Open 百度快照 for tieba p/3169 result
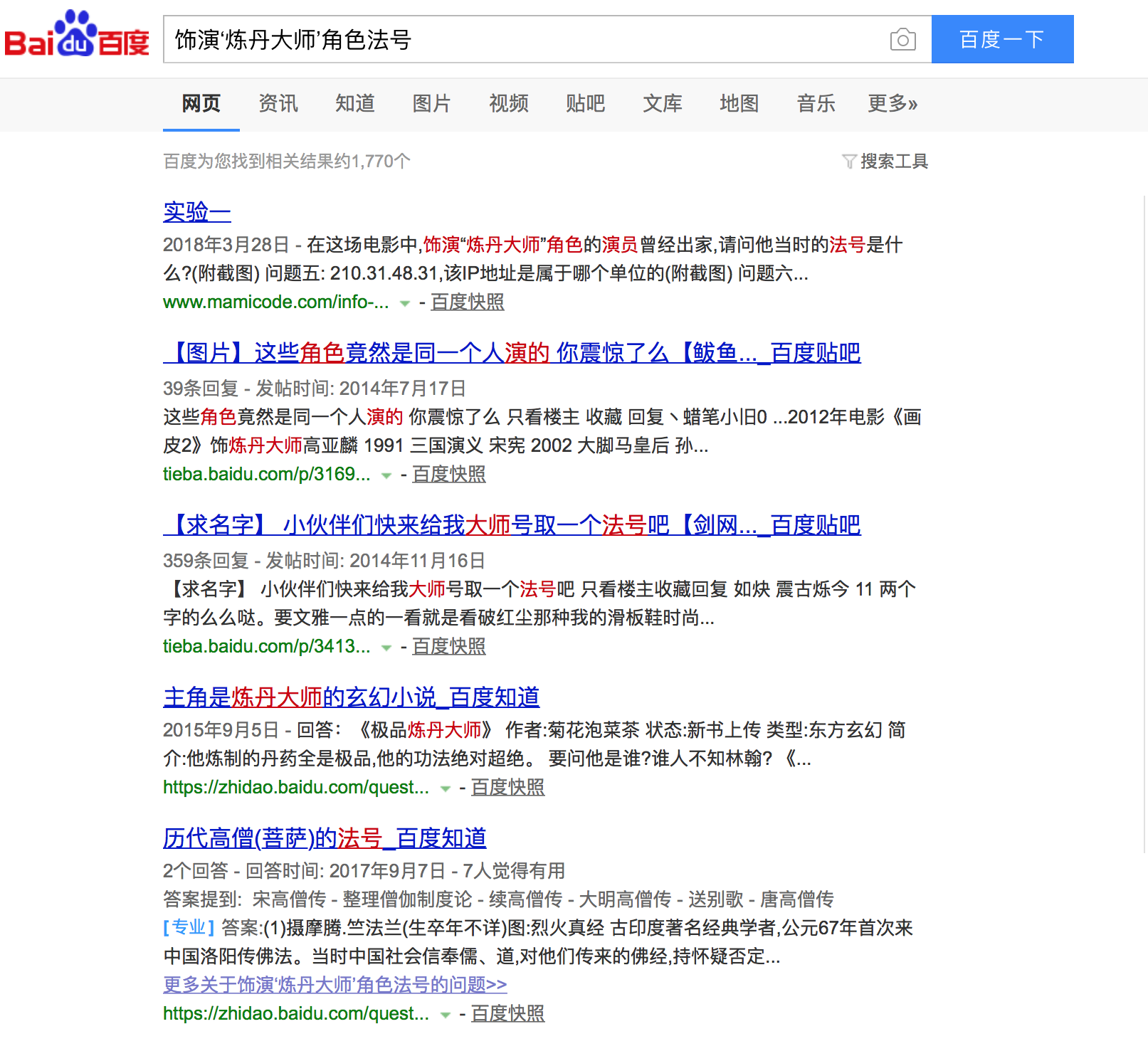Image resolution: width=1148 pixels, height=1051 pixels. [448, 474]
